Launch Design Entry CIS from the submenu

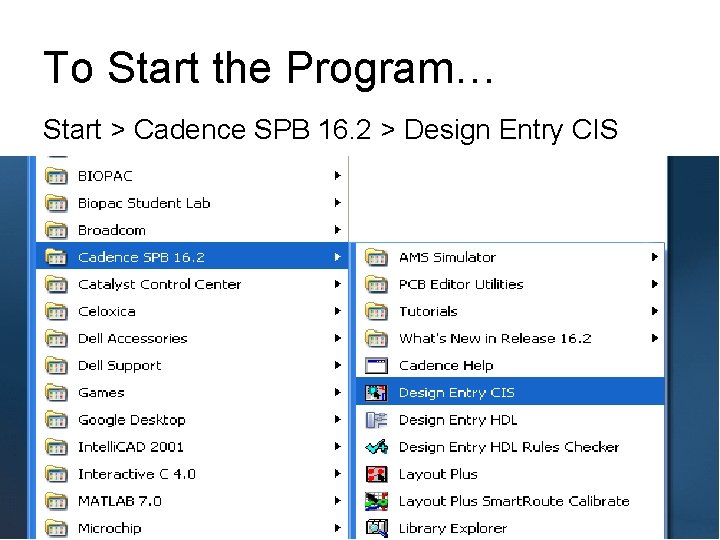(510, 392)
